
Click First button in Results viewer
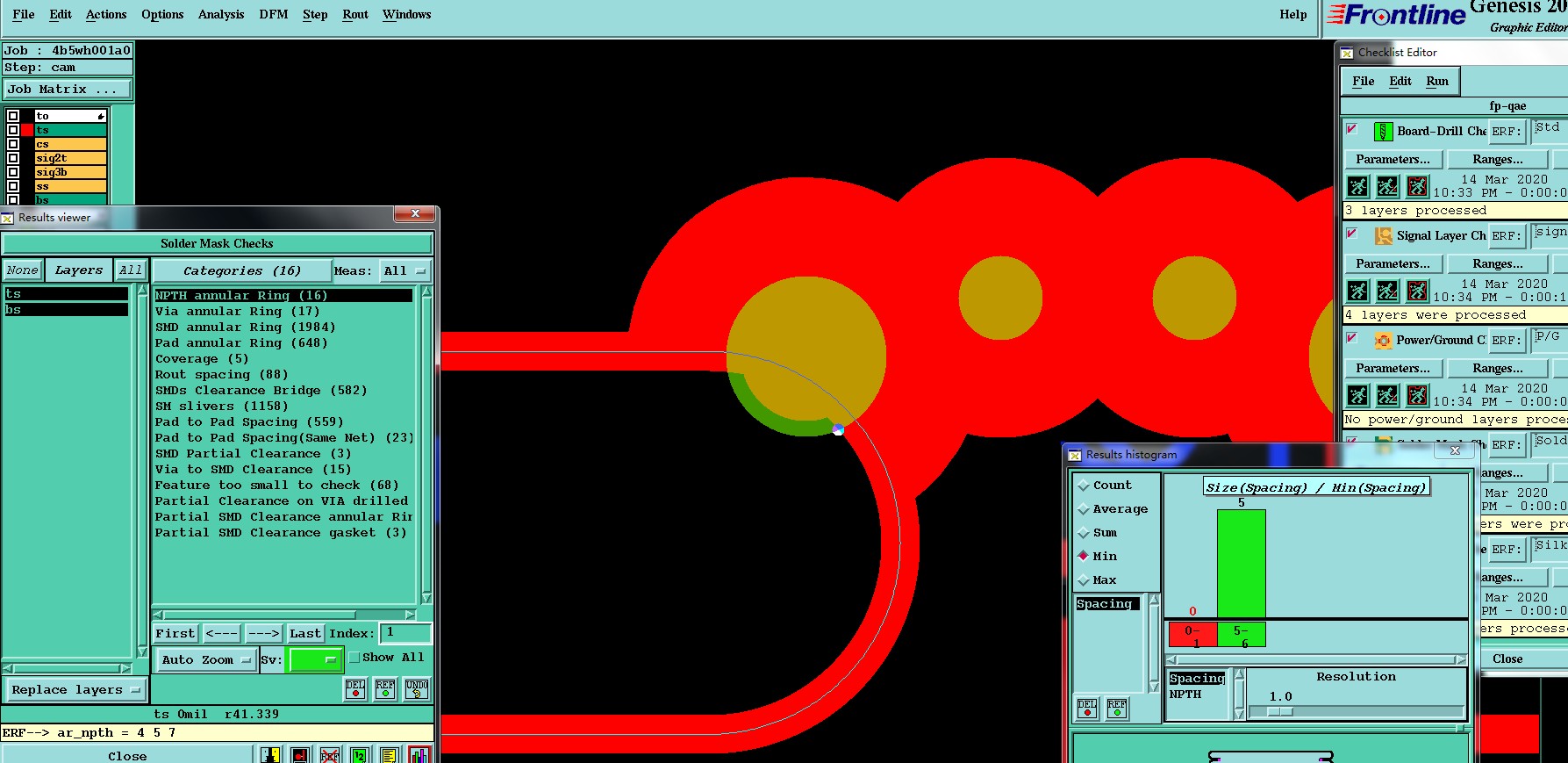click(175, 633)
